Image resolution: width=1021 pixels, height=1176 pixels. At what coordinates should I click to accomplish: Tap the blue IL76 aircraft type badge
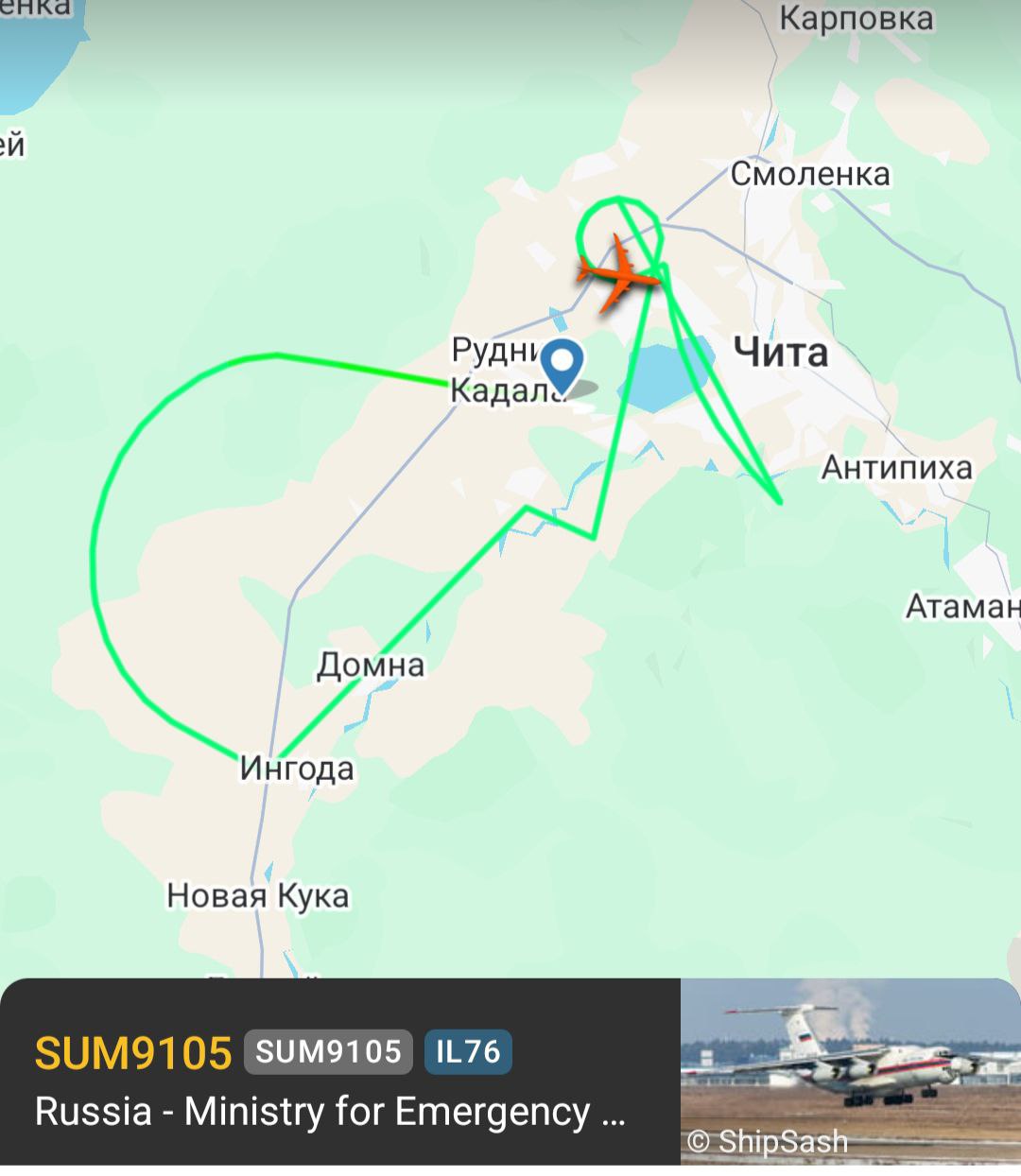point(468,1052)
